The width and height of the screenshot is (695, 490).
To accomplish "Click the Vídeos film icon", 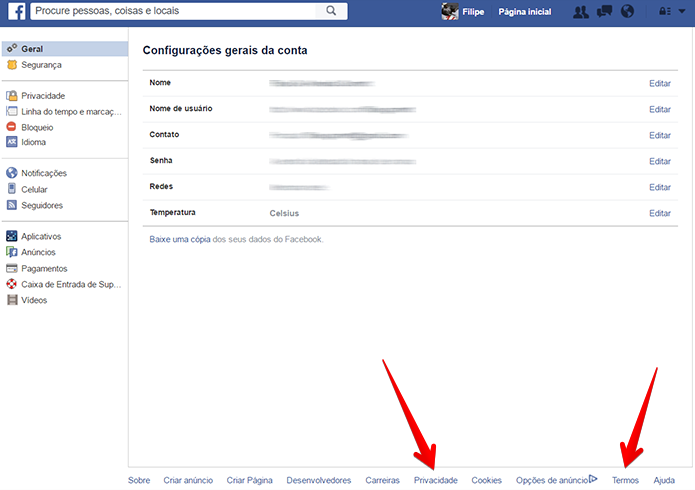I will [x=12, y=300].
